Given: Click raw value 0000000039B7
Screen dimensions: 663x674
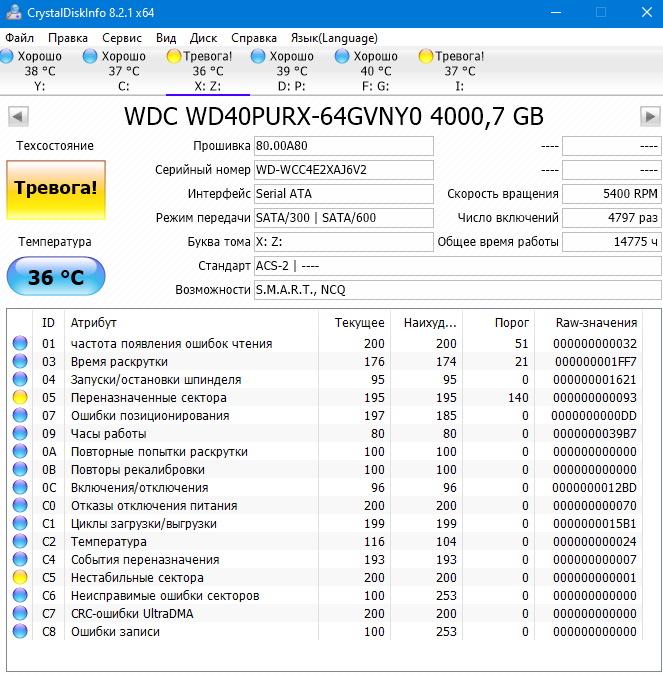Looking at the screenshot, I should tap(595, 434).
